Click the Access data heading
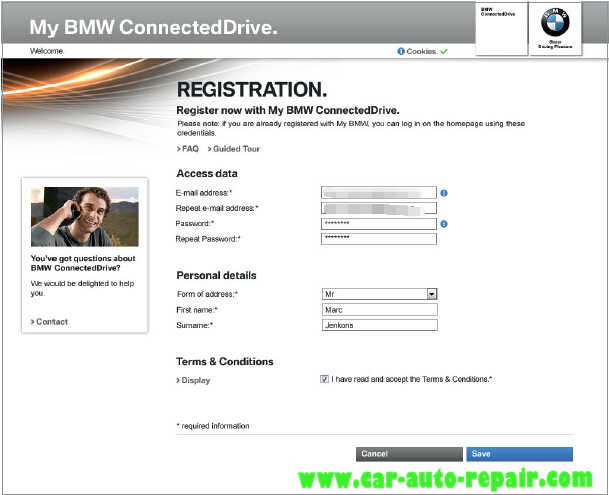Viewport: 609px width, 495px height. click(207, 173)
